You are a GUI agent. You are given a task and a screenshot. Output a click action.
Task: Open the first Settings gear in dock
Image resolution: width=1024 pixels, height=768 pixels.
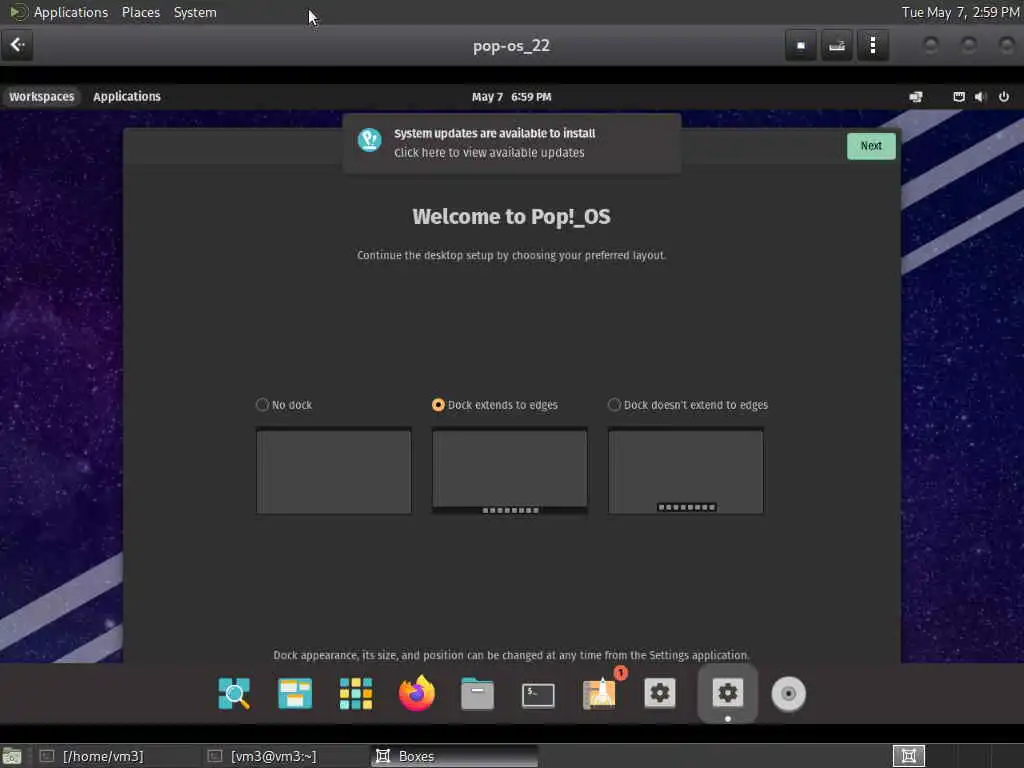tap(660, 693)
